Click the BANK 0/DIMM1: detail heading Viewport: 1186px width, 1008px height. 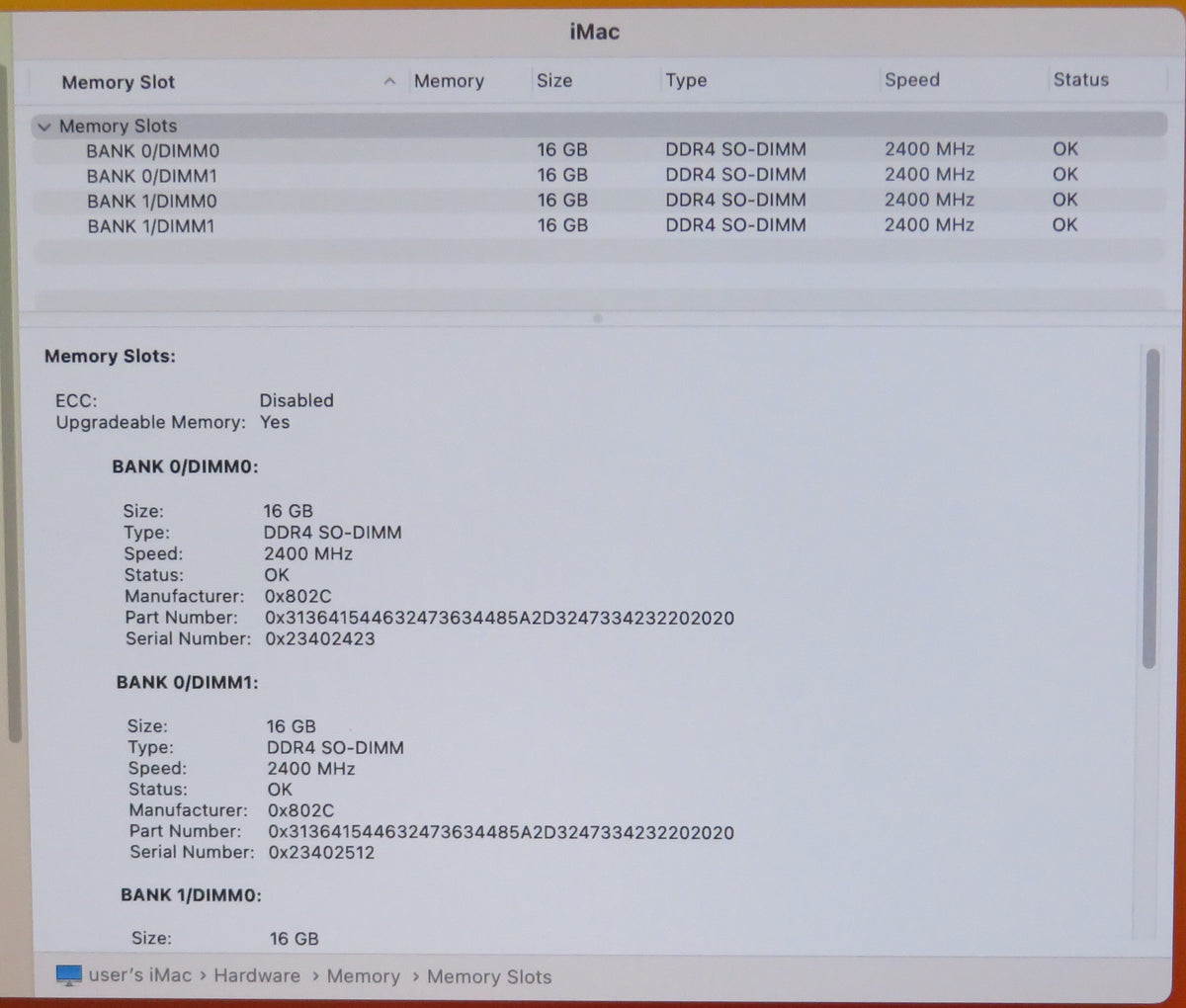coord(188,682)
